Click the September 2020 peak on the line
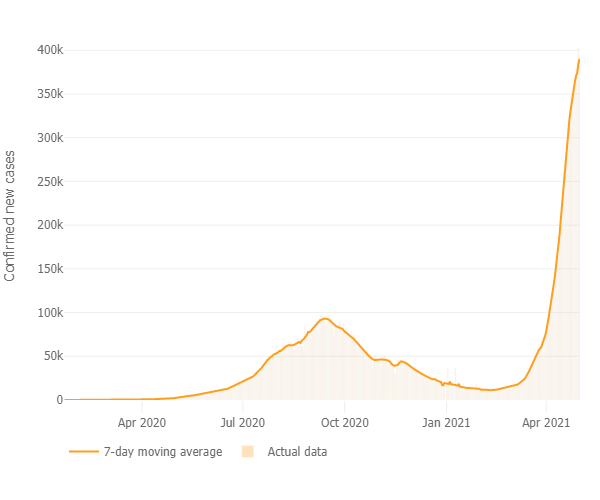The height and width of the screenshot is (500, 600). (x=325, y=318)
